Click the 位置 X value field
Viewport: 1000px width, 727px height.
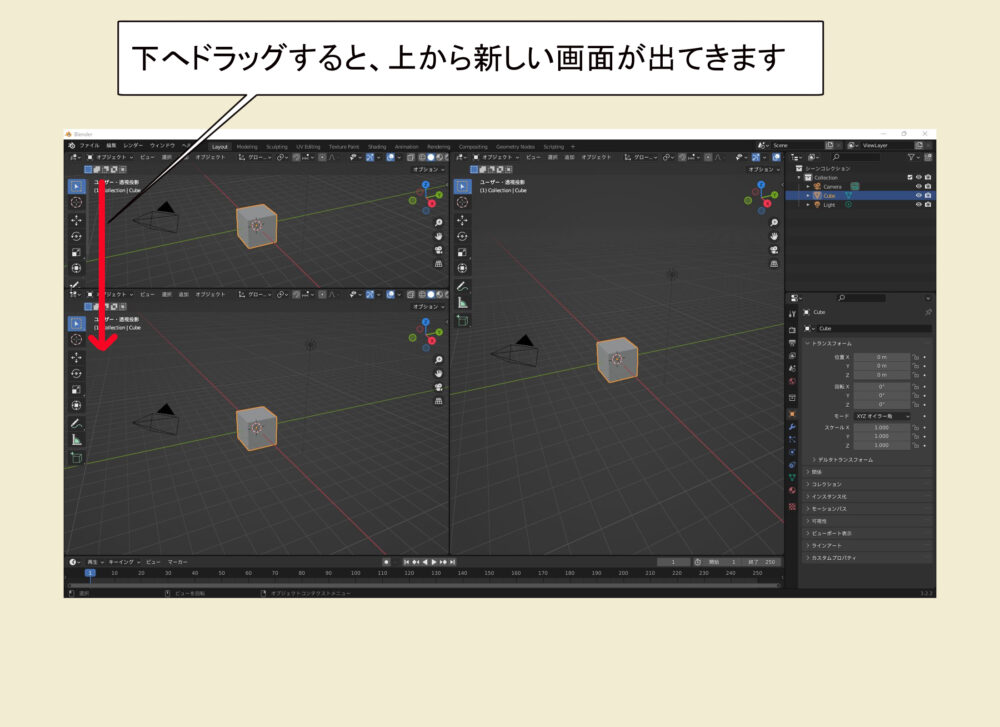[x=881, y=357]
